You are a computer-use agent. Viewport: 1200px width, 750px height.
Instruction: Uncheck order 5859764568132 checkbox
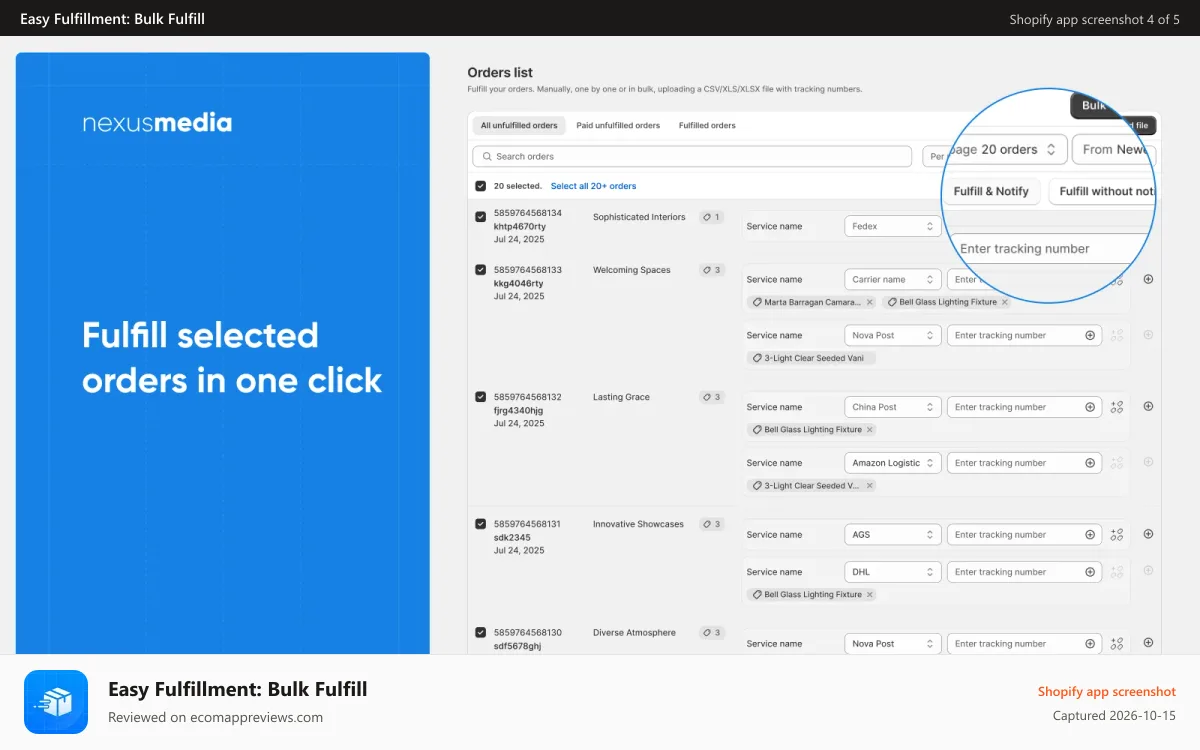(x=481, y=397)
